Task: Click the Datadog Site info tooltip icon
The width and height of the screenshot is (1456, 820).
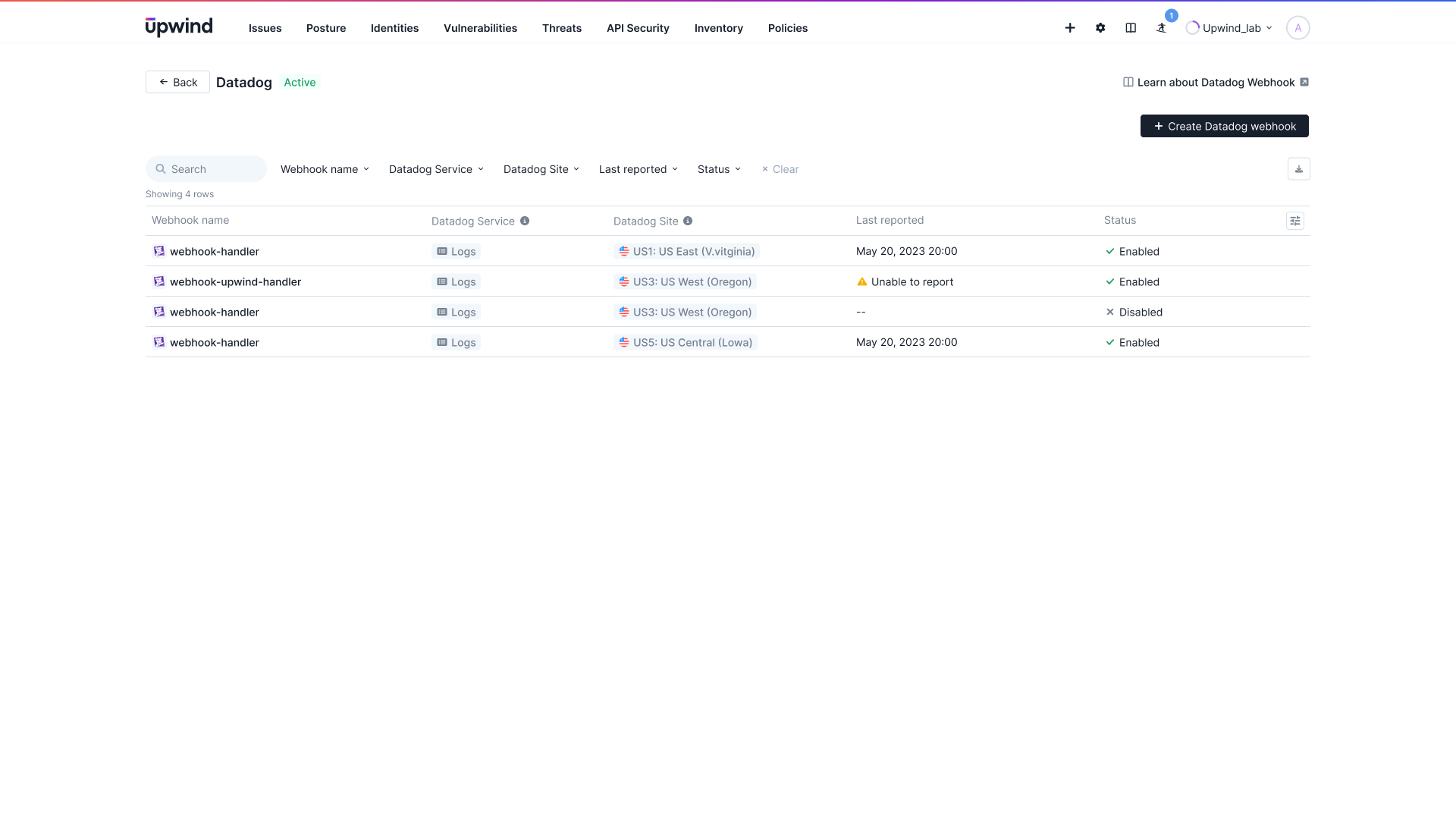Action: click(688, 221)
